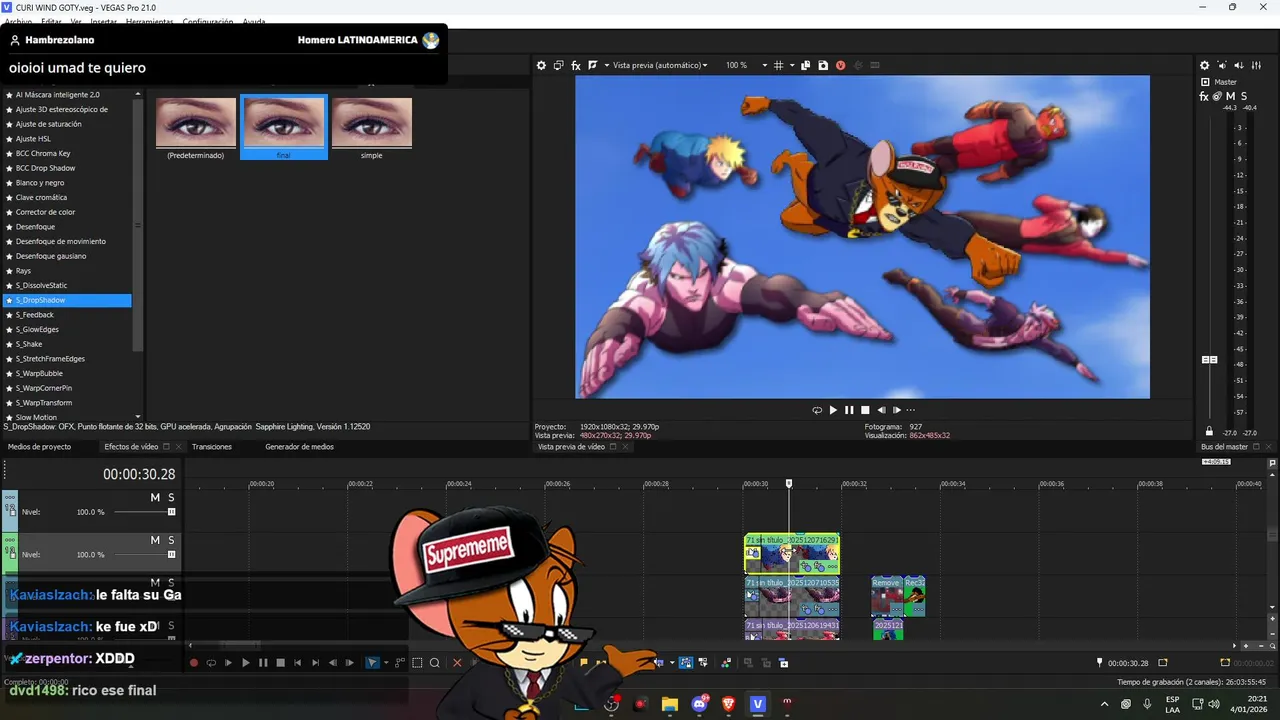Toggle auto ripple in timeline toolbar

pyautogui.click(x=657, y=662)
